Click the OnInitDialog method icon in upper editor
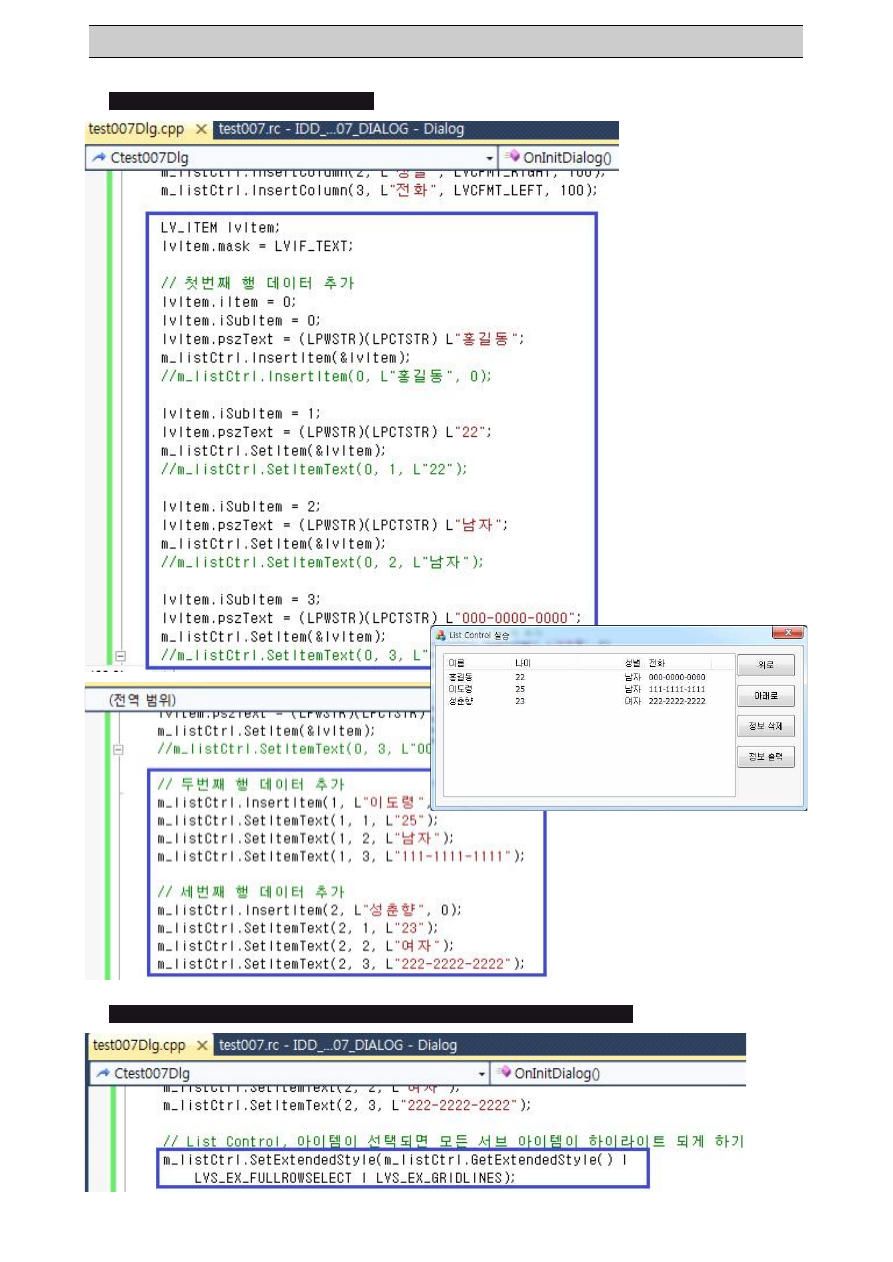893x1262 pixels. 512,157
